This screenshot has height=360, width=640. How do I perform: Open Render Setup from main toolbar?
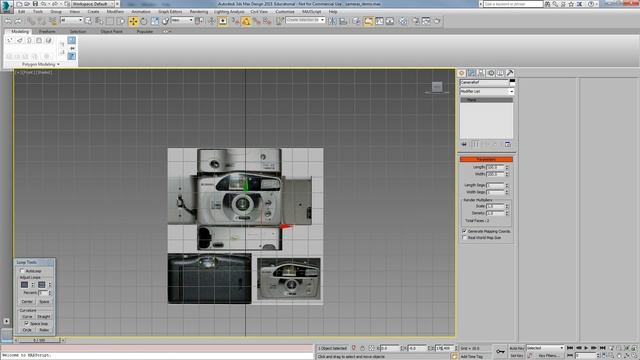pos(416,21)
